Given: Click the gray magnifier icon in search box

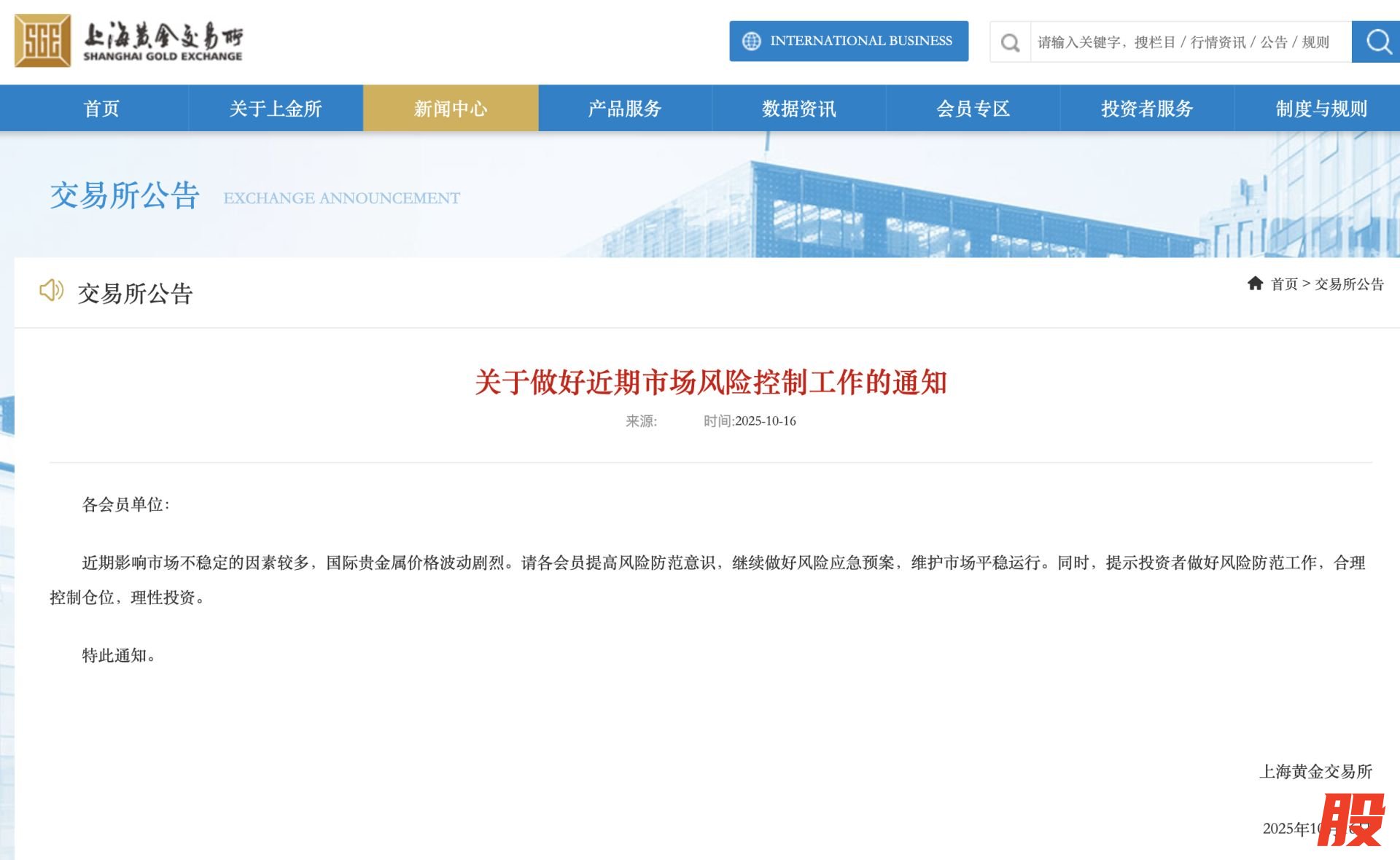Looking at the screenshot, I should tap(1010, 42).
